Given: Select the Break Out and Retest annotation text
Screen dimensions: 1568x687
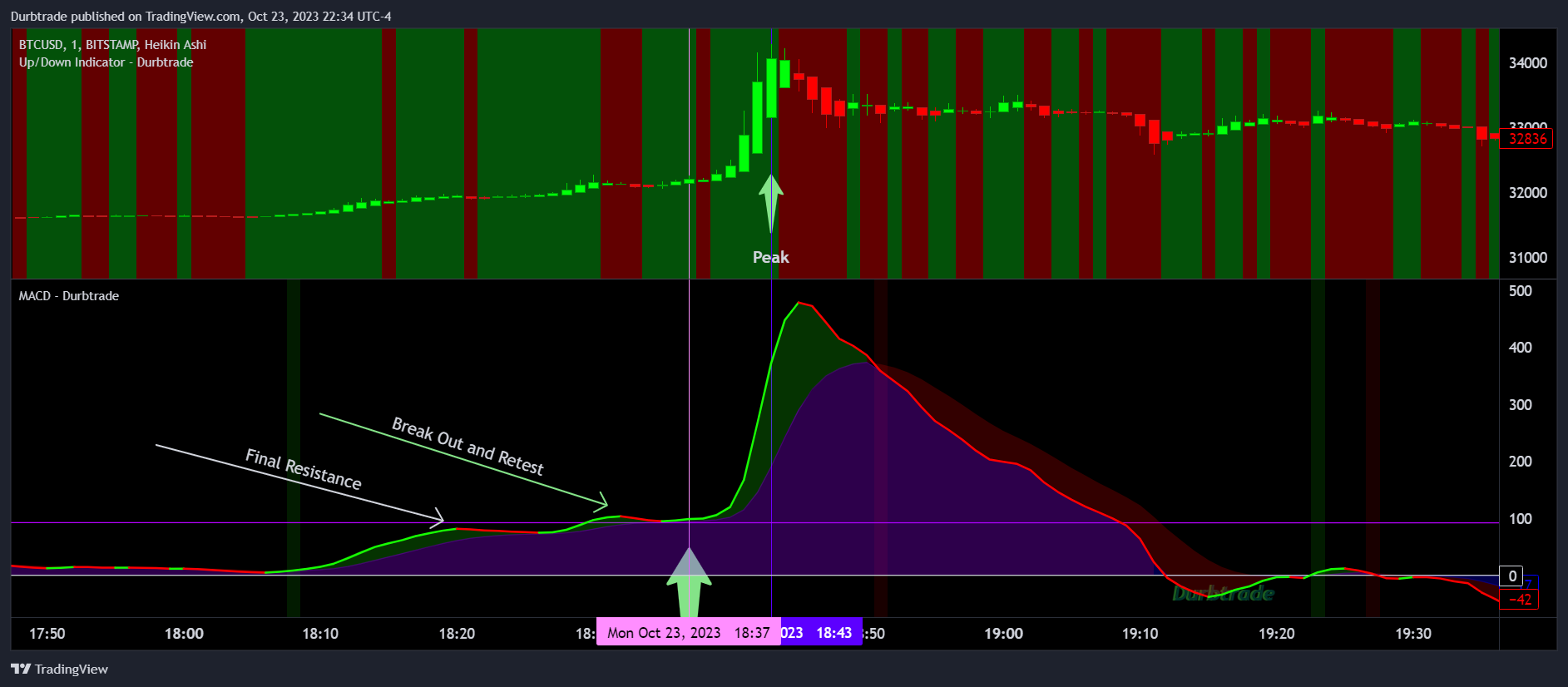Looking at the screenshot, I should [467, 447].
